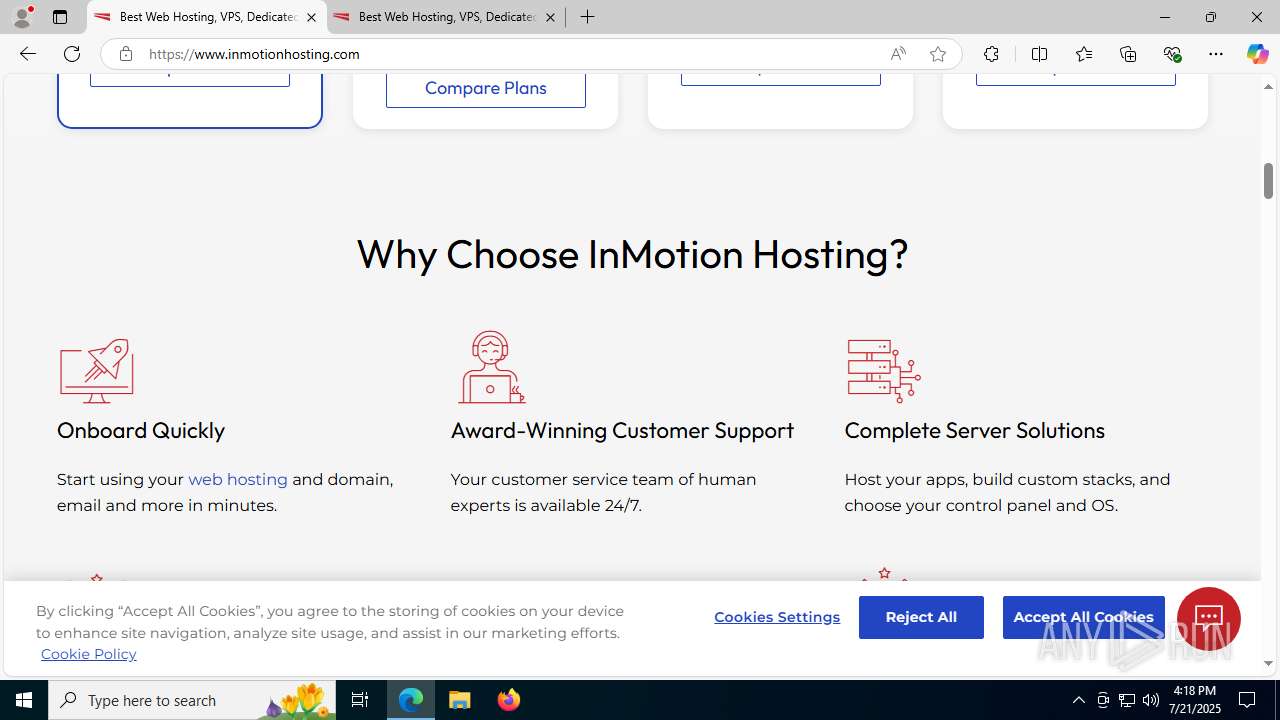Click Award-Winning Customer Support heading
Image resolution: width=1280 pixels, height=720 pixels.
pyautogui.click(x=622, y=430)
